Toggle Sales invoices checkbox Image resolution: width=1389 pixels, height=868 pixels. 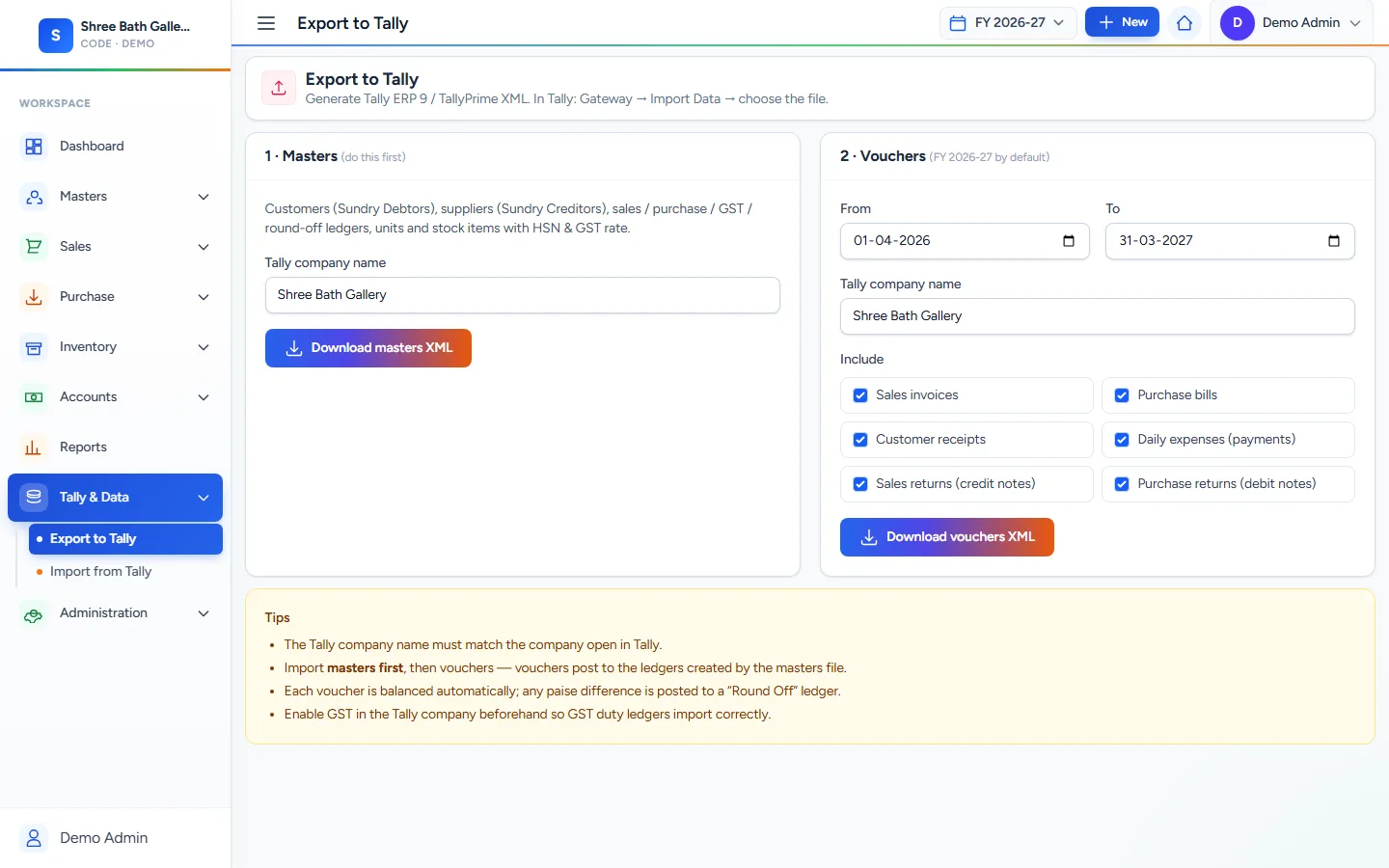click(860, 395)
